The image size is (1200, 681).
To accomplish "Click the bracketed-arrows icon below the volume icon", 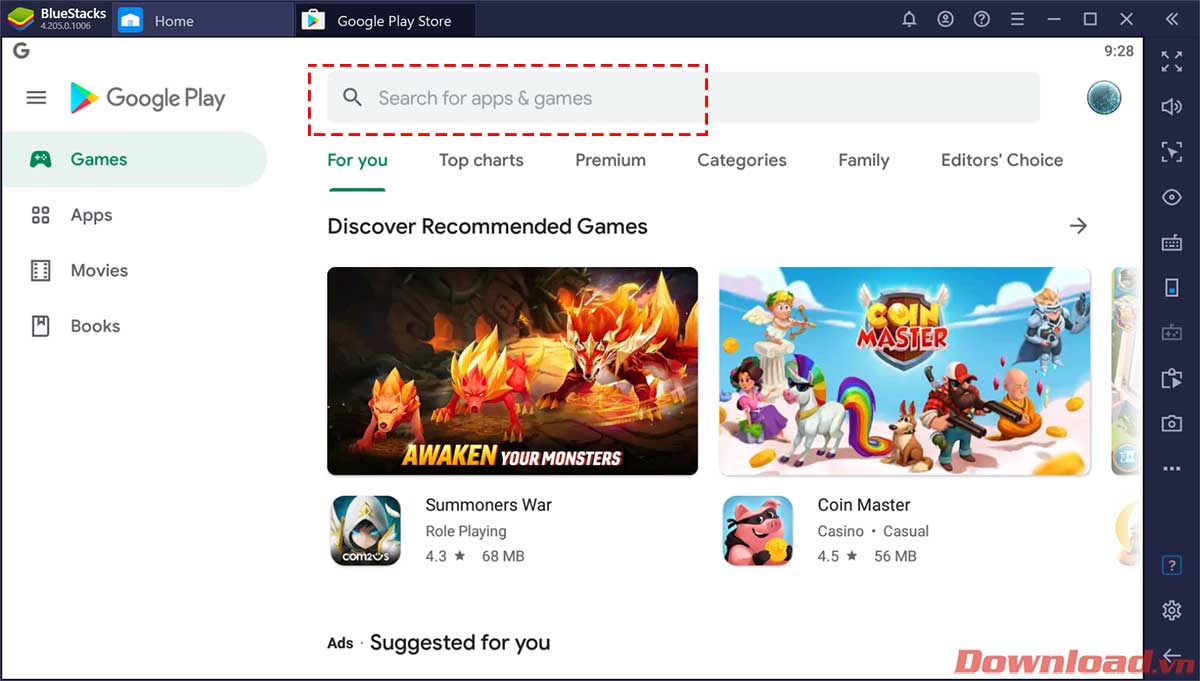I will tap(1172, 152).
